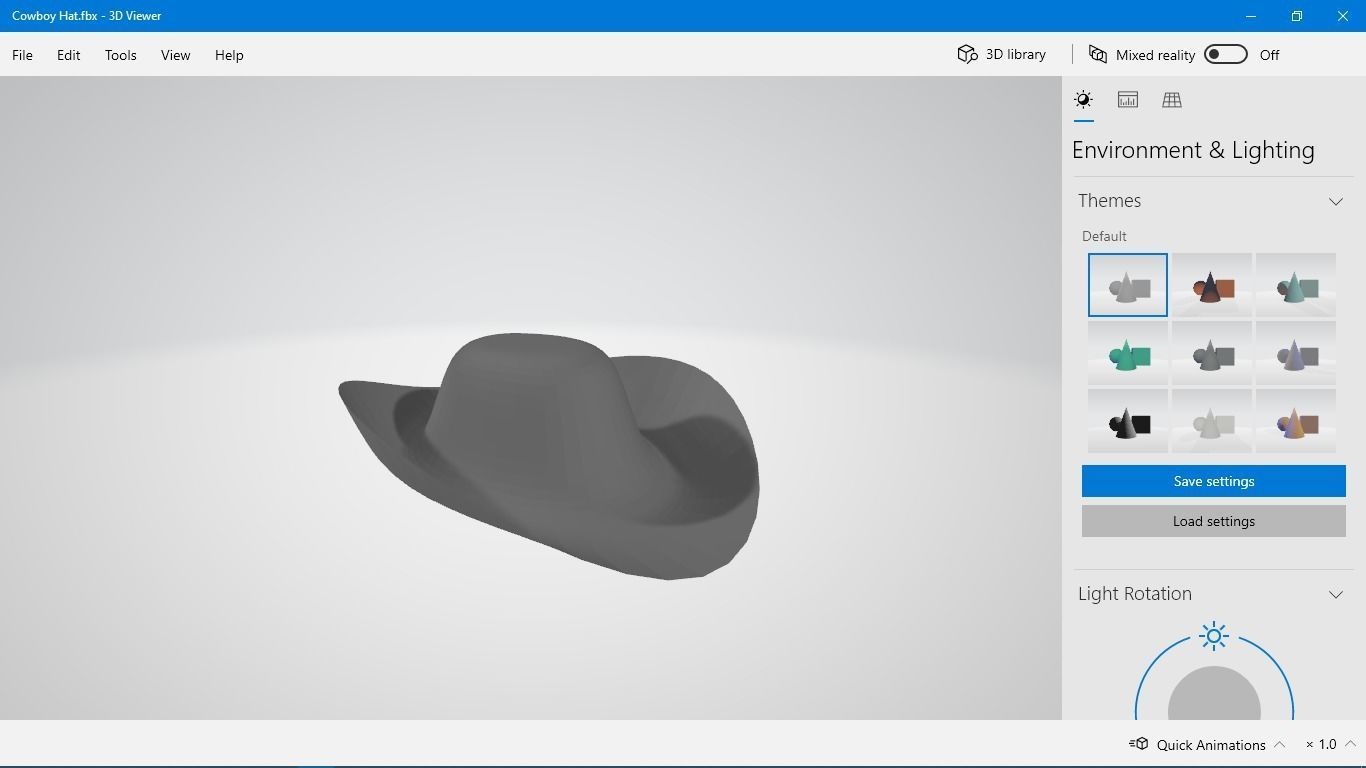The width and height of the screenshot is (1366, 768).
Task: Toggle the Mixed reality switch
Action: pyautogui.click(x=1226, y=54)
